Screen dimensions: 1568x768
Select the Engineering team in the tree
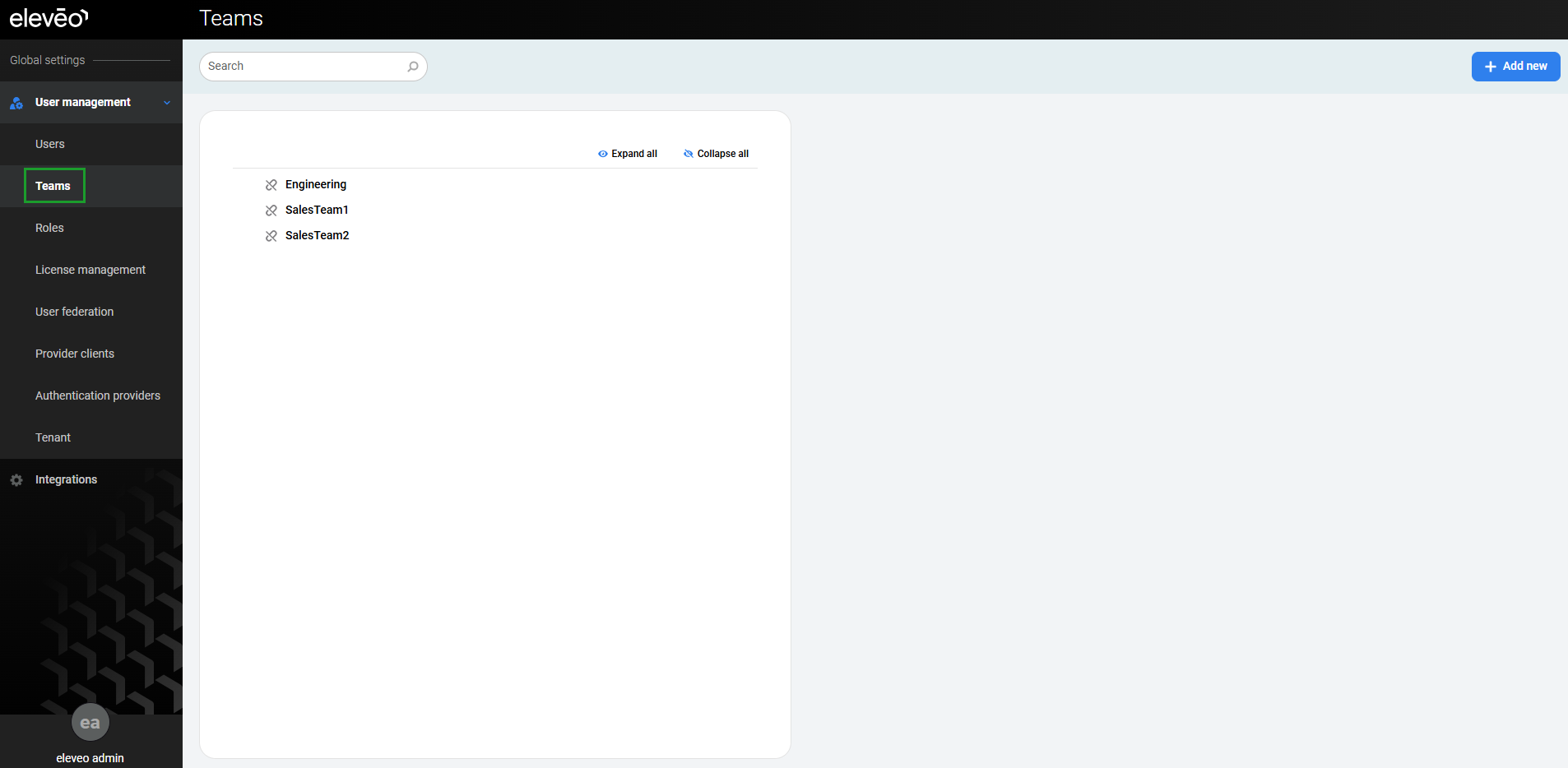(x=316, y=184)
